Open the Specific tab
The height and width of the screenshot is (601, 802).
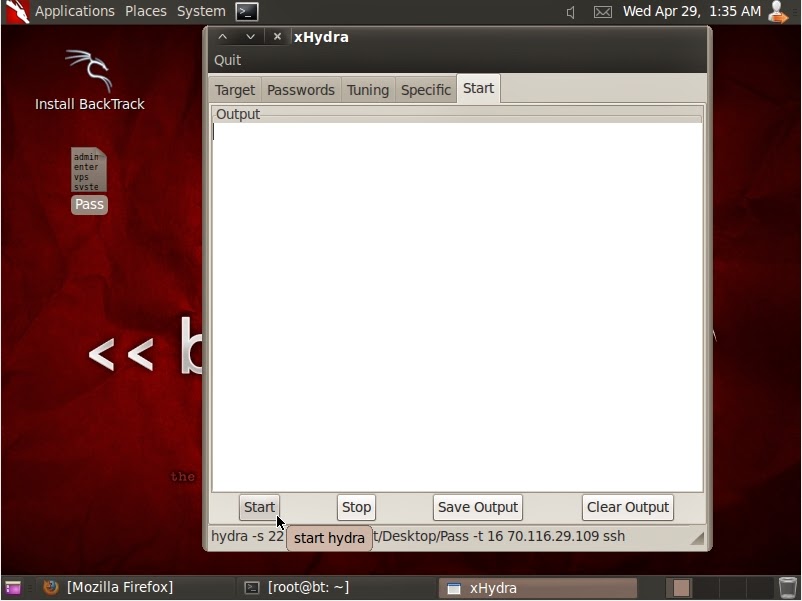pyautogui.click(x=426, y=90)
